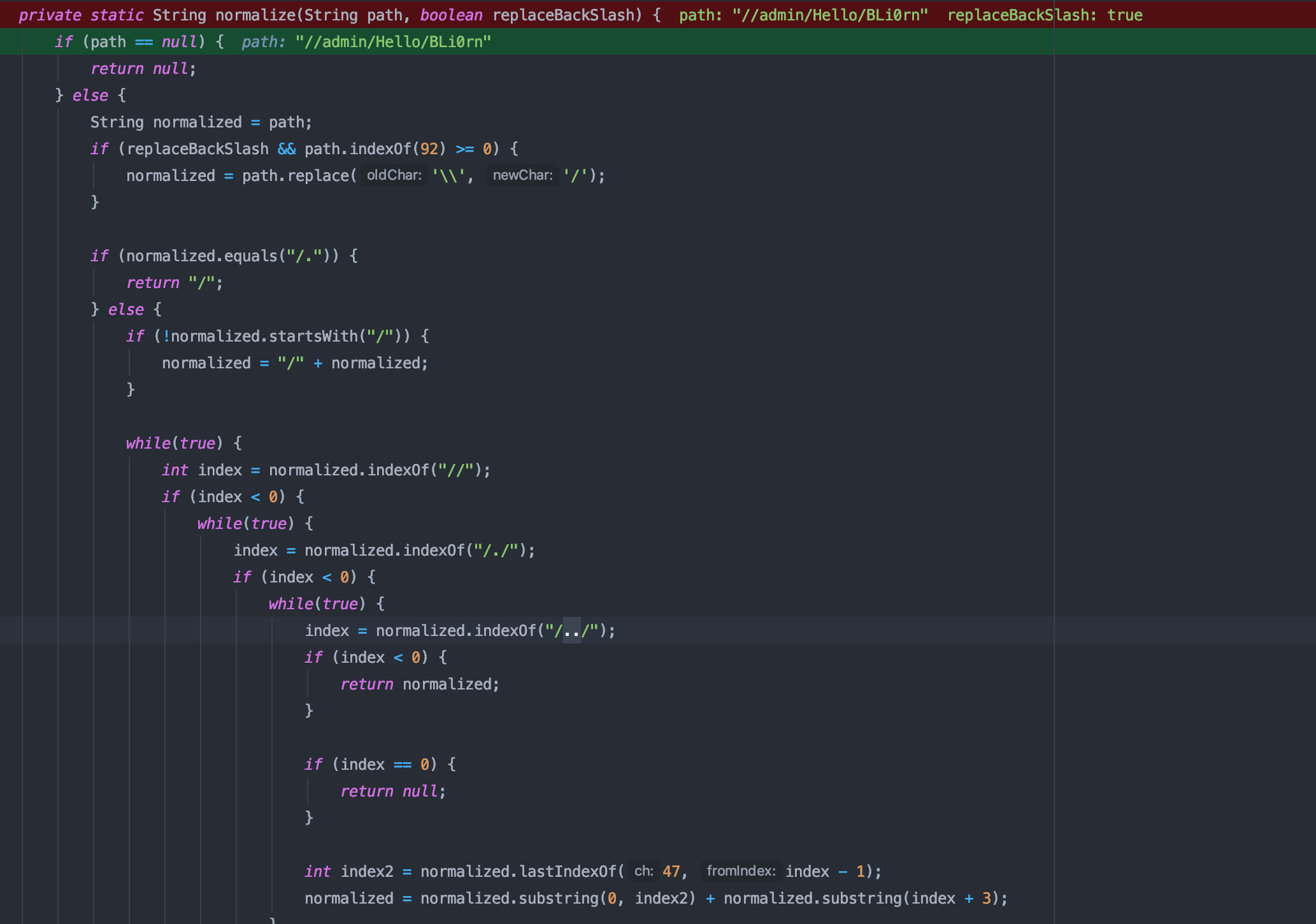This screenshot has width=1316, height=924.
Task: Click the lastIndexOf method call
Action: point(568,872)
